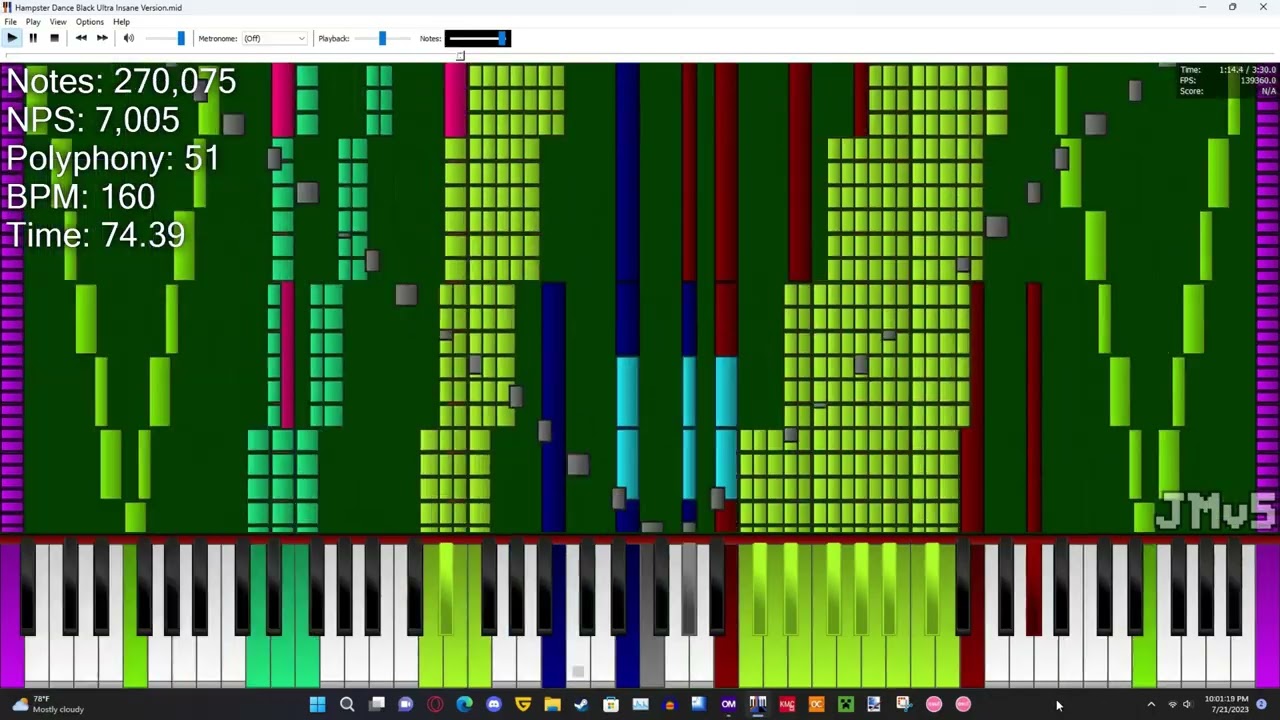Pause playback with the Pause button

(x=33, y=38)
